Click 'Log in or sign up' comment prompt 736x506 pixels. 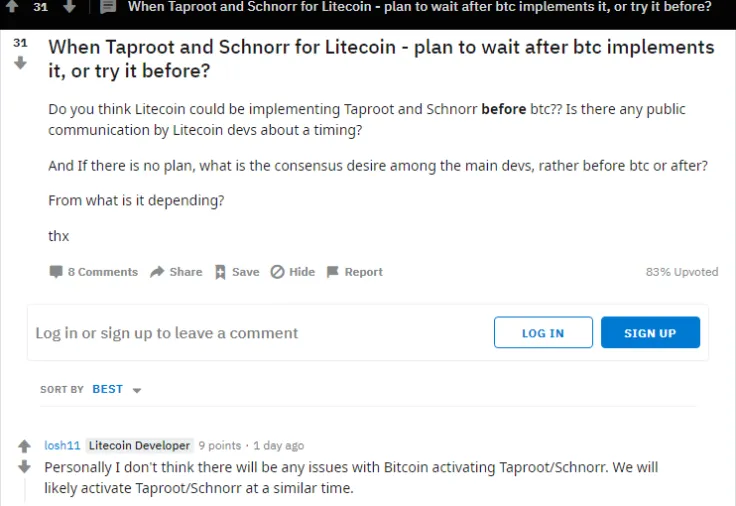pyautogui.click(x=167, y=333)
